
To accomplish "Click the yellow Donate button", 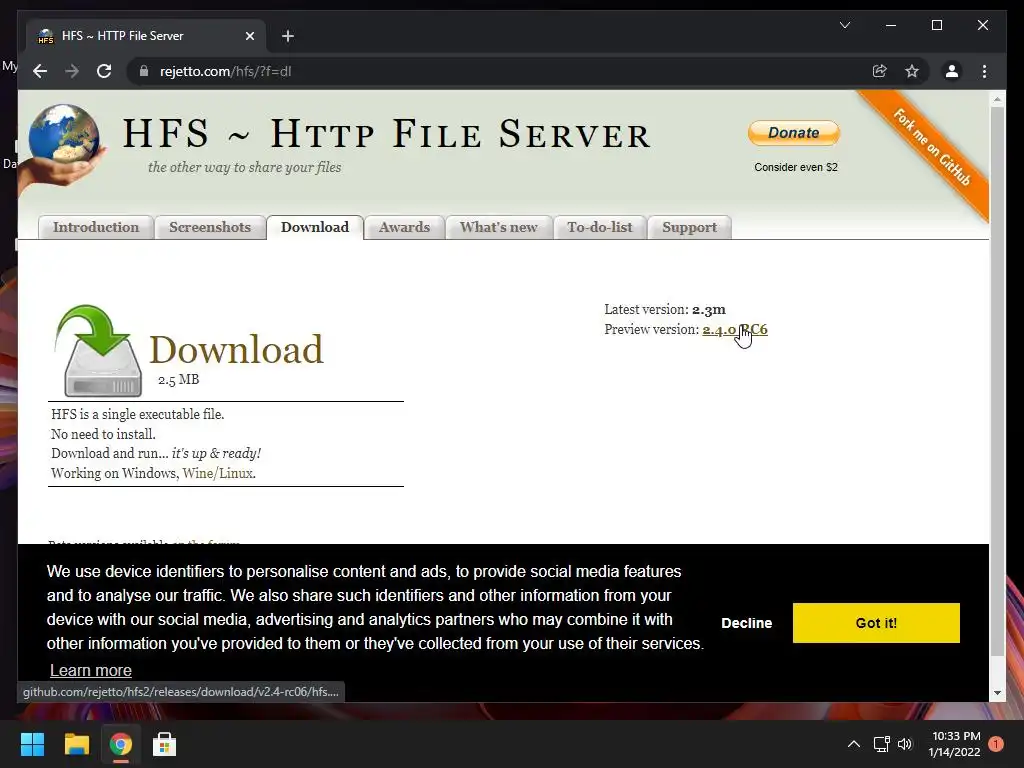I will (793, 133).
